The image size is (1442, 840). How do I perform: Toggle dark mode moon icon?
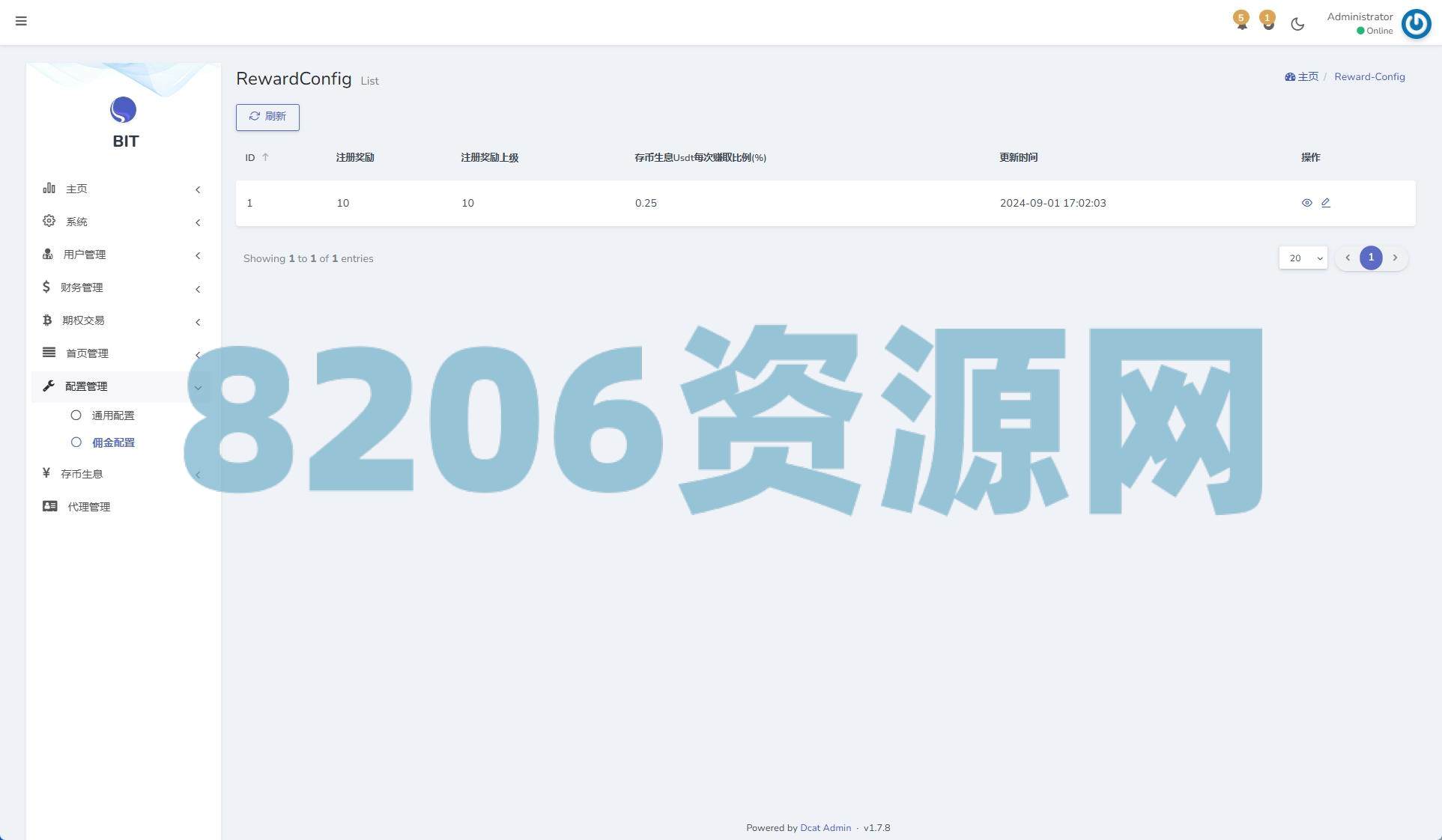point(1297,24)
